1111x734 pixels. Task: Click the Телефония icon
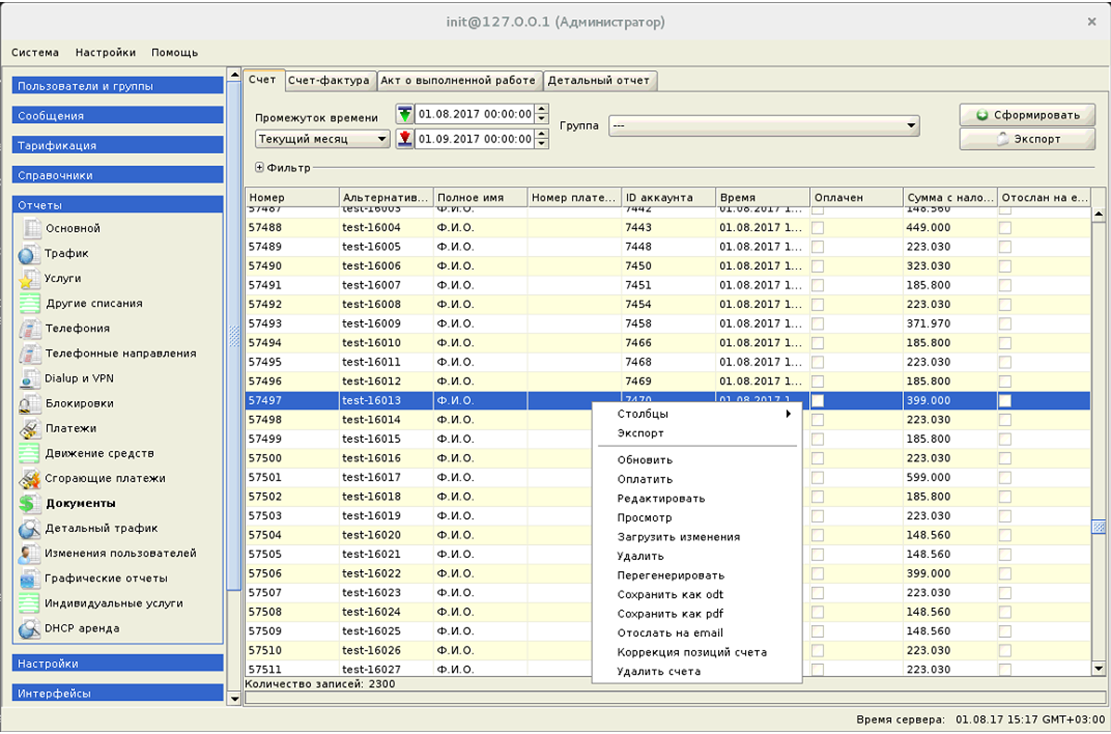[30, 328]
